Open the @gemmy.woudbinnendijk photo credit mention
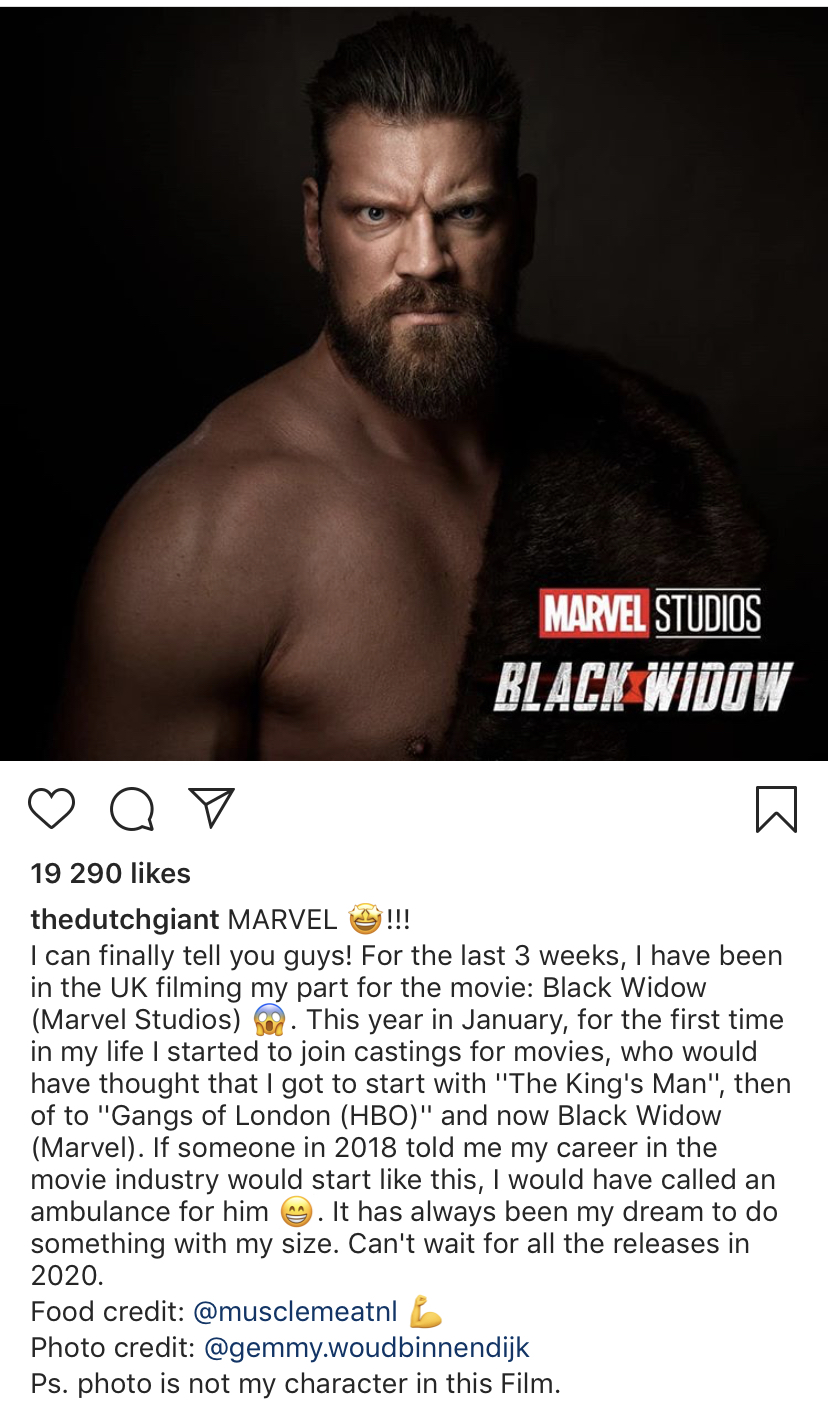This screenshot has width=828, height=1414. [366, 1347]
